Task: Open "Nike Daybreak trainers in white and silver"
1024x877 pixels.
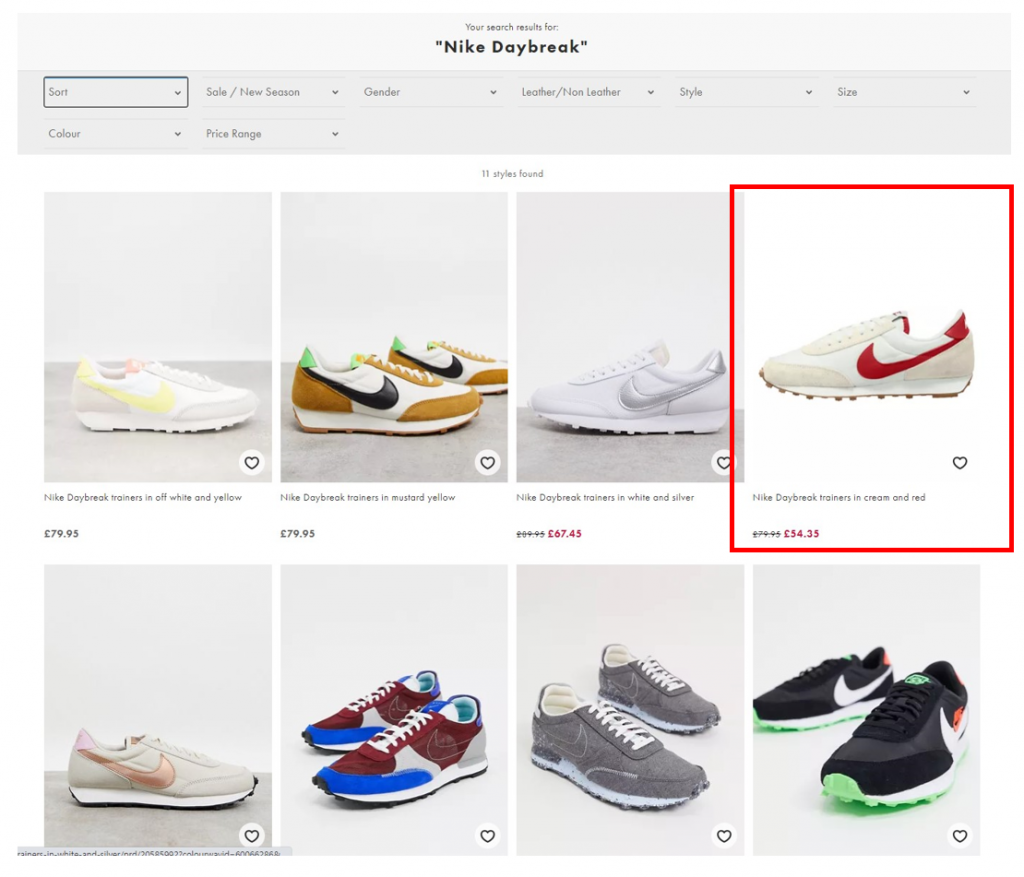Action: [x=605, y=498]
